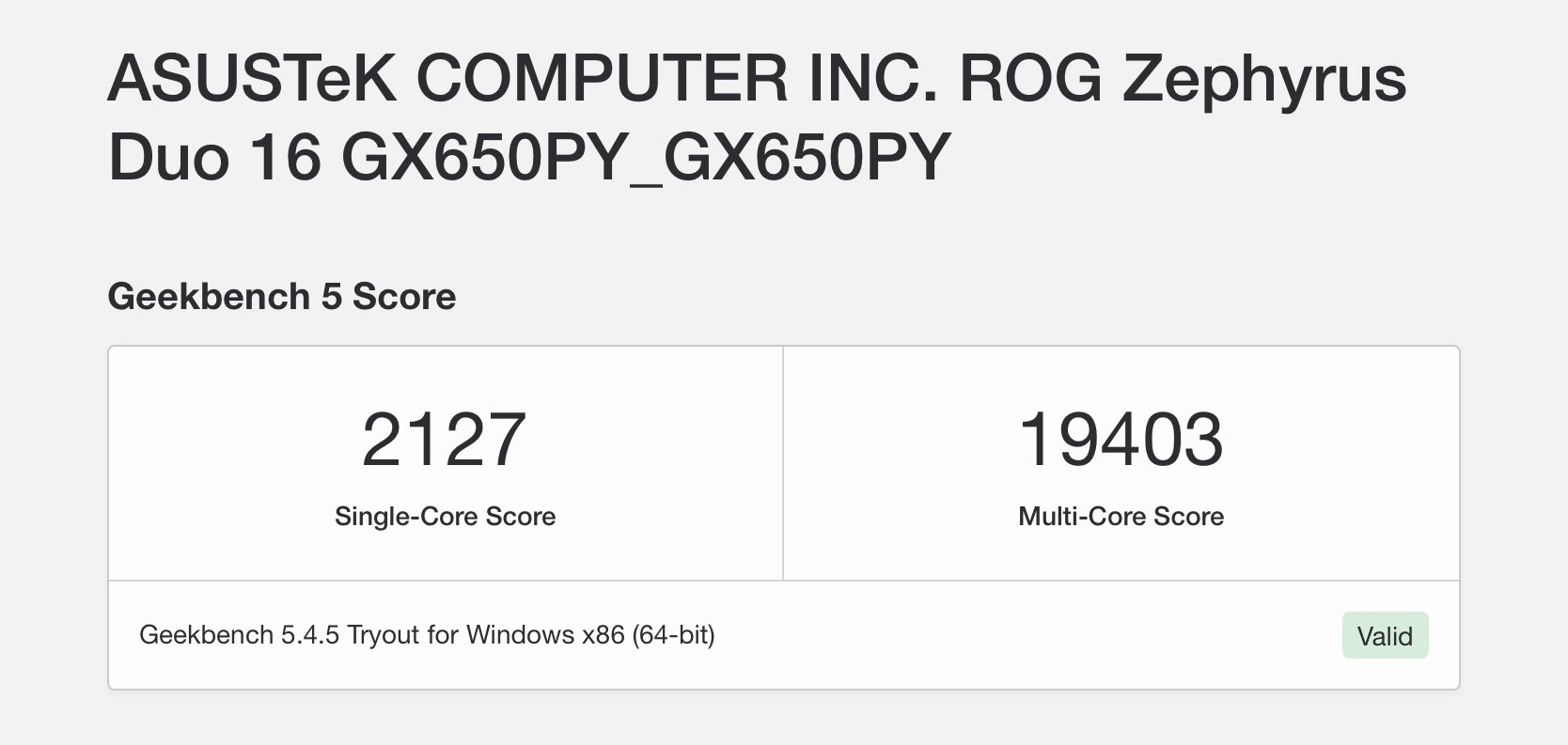Click the Geekbench 5 Score heading
The image size is (1568, 745).
point(282,297)
